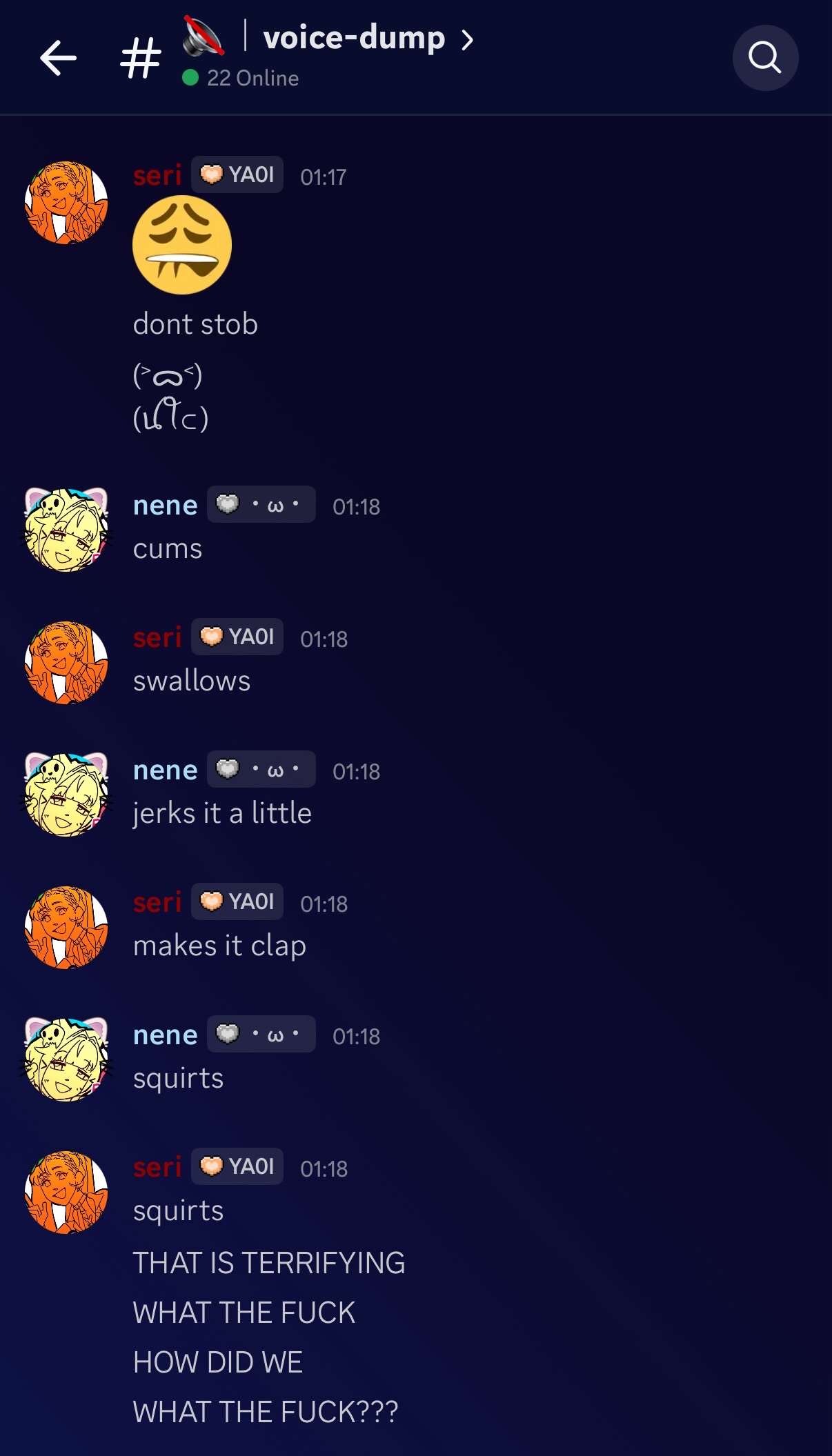The height and width of the screenshot is (1456, 832).
Task: Tap the 22 Online member count
Action: pyautogui.click(x=241, y=78)
